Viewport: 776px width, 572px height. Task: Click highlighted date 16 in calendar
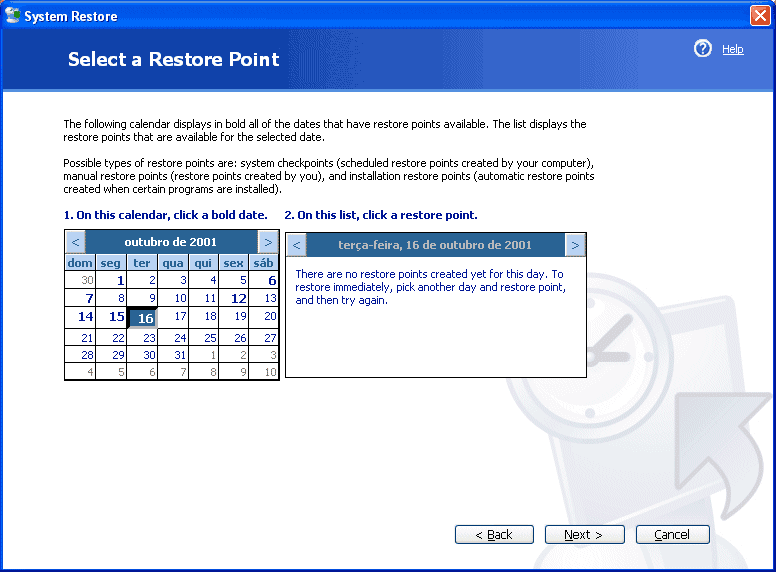pyautogui.click(x=145, y=318)
